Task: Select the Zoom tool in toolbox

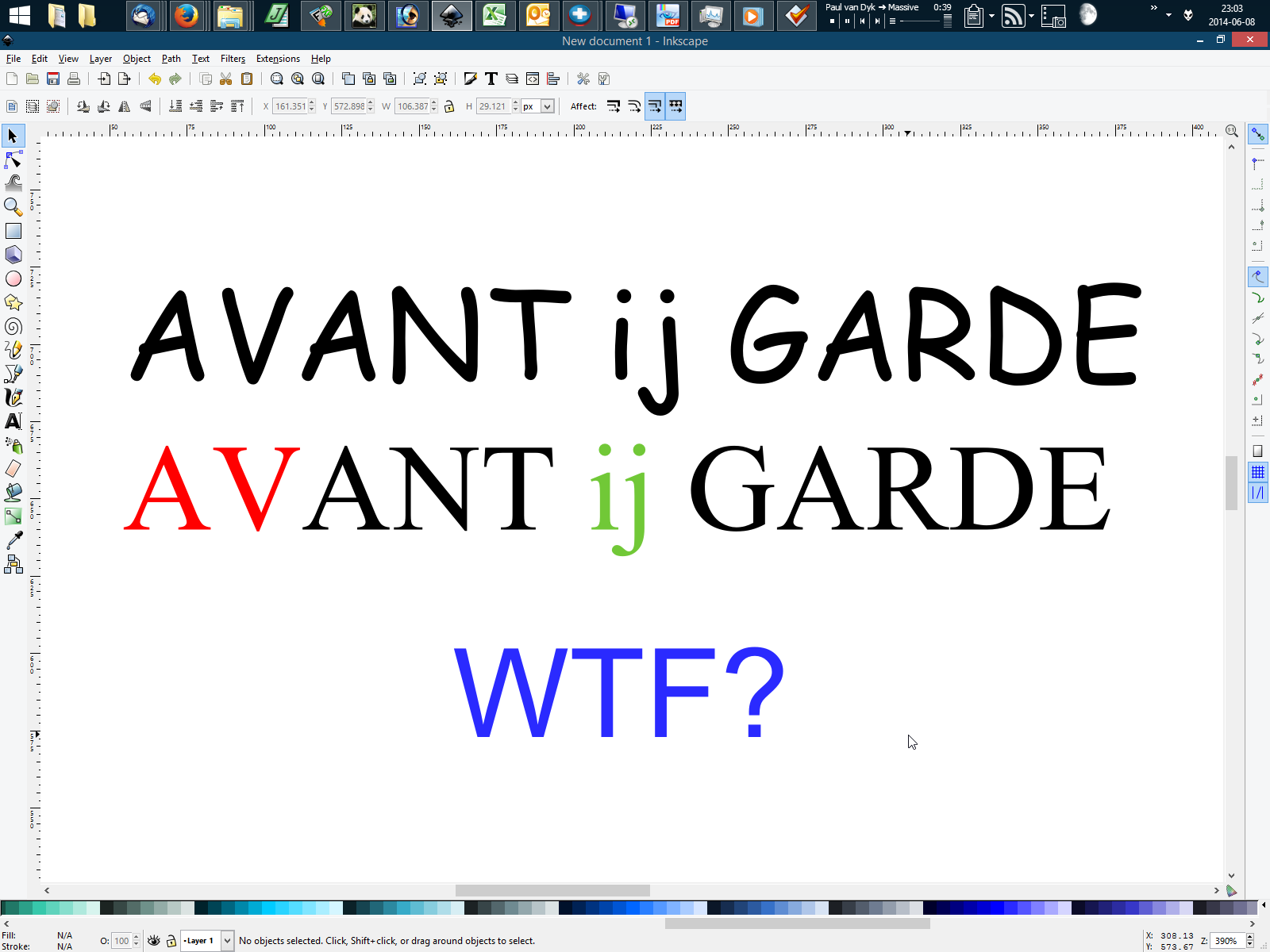Action: (13, 207)
